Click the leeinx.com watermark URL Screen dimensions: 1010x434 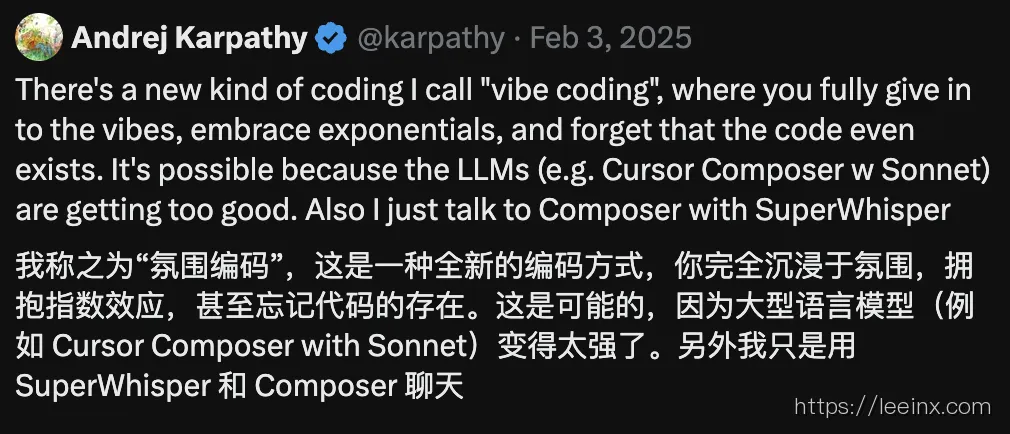pyautogui.click(x=892, y=407)
